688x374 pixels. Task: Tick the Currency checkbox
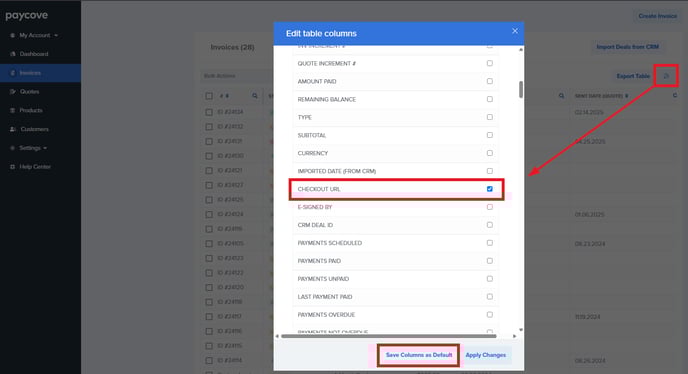click(490, 153)
